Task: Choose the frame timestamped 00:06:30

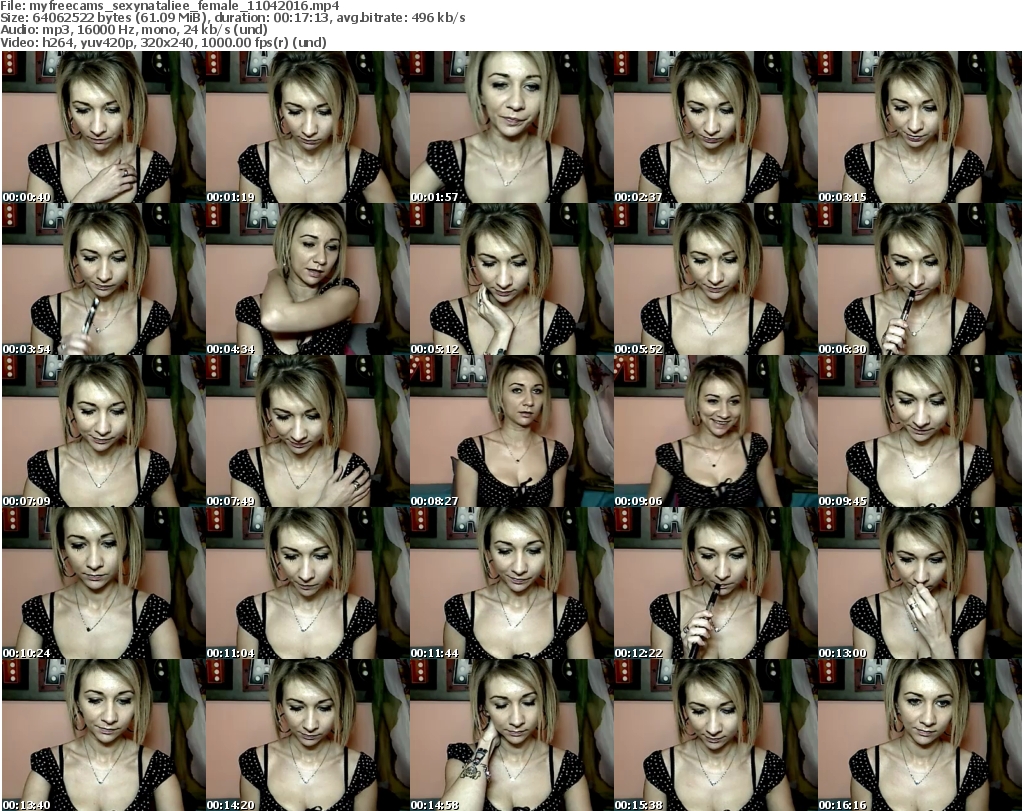Action: click(919, 279)
